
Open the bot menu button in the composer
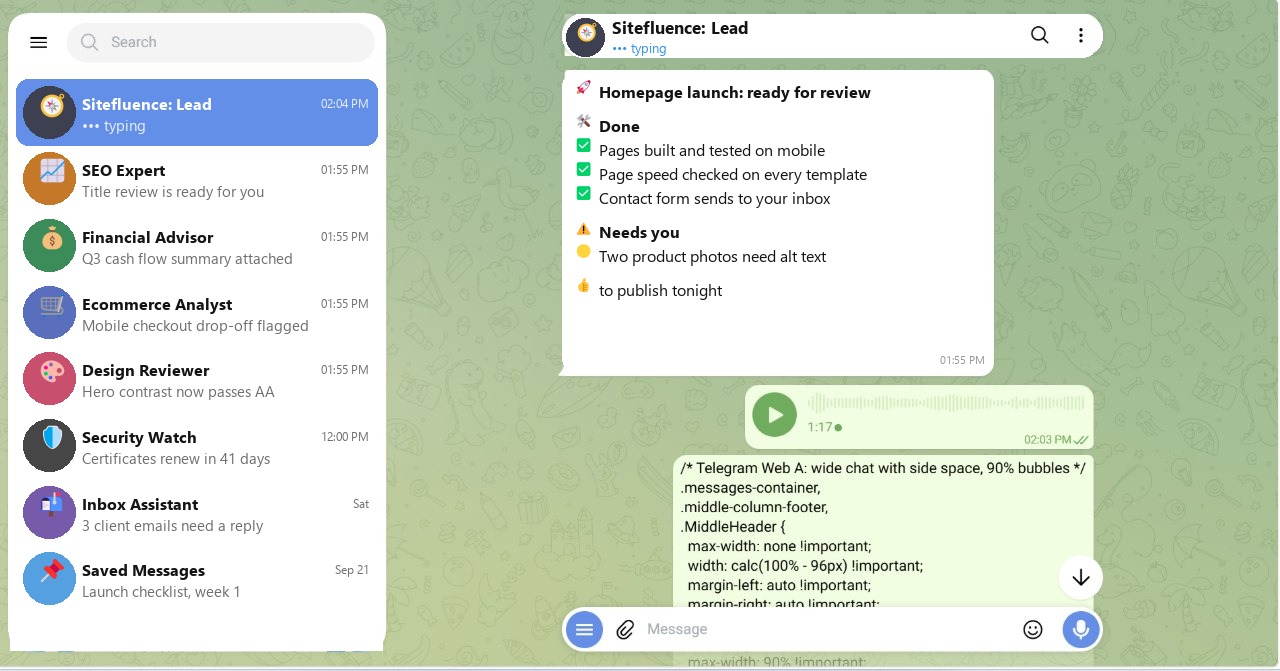(x=585, y=629)
